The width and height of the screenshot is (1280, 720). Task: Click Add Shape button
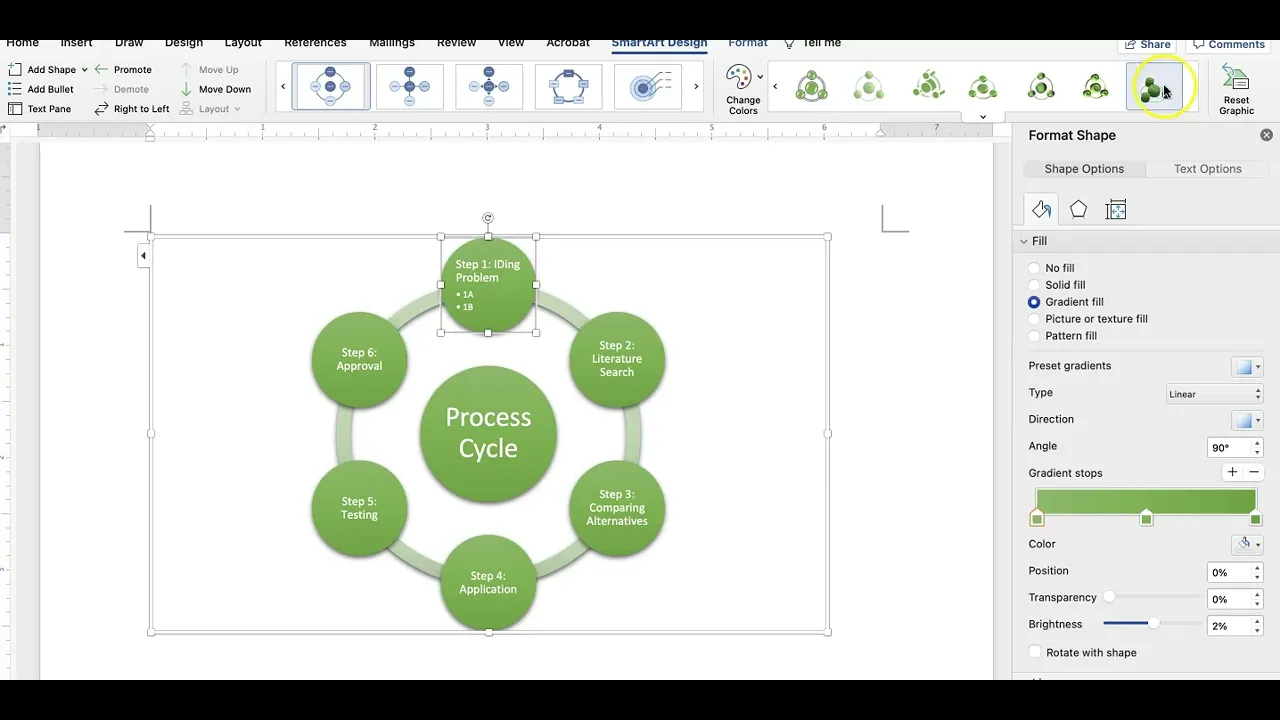tap(42, 70)
